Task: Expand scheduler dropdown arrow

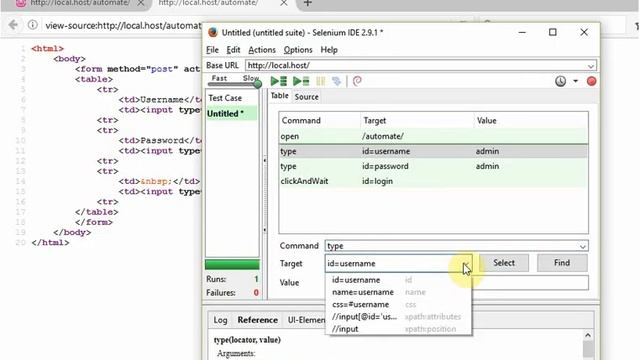Action: coord(576,81)
